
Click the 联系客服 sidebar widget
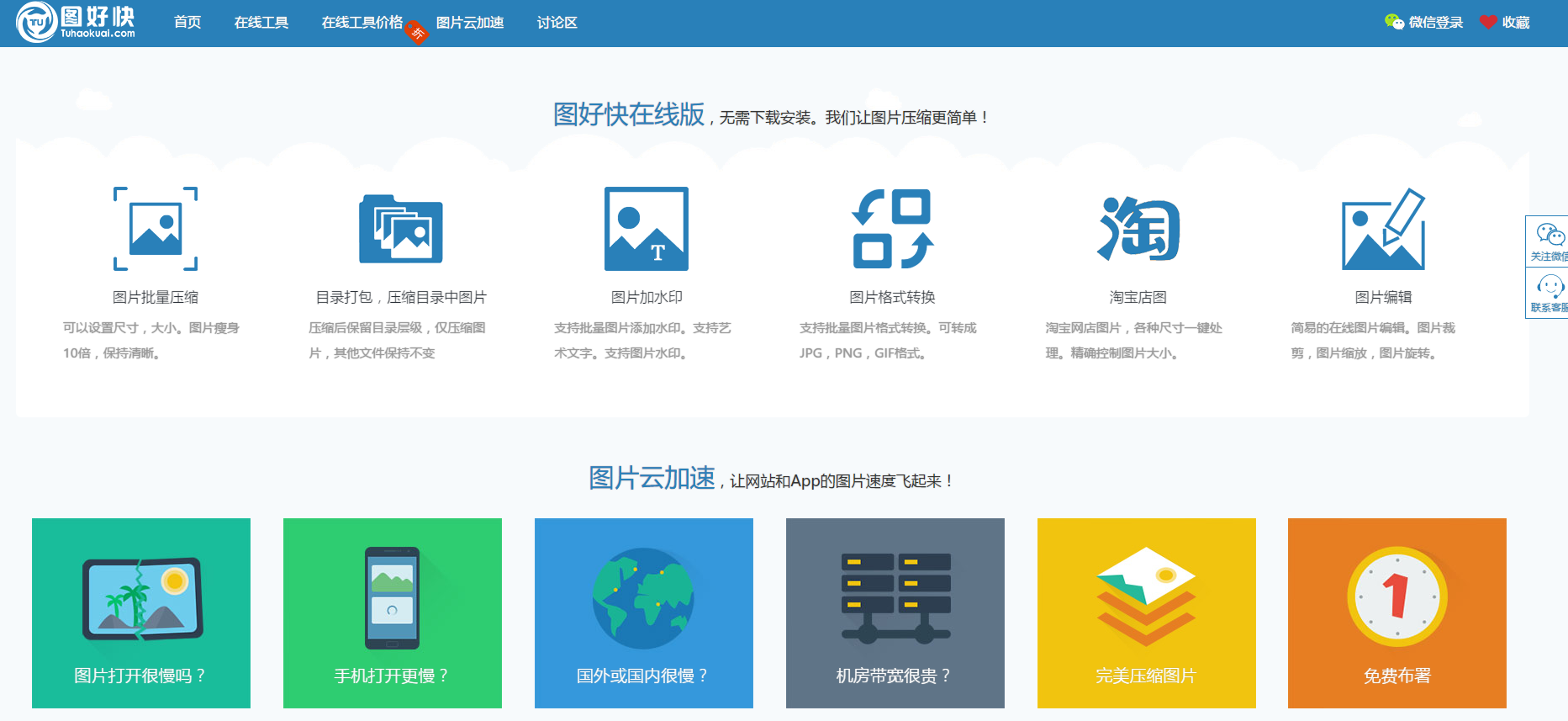point(1548,294)
